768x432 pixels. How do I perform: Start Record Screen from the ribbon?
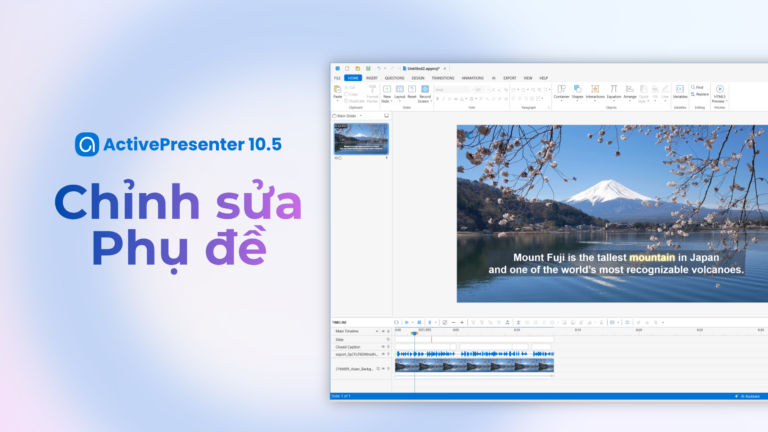[x=425, y=93]
